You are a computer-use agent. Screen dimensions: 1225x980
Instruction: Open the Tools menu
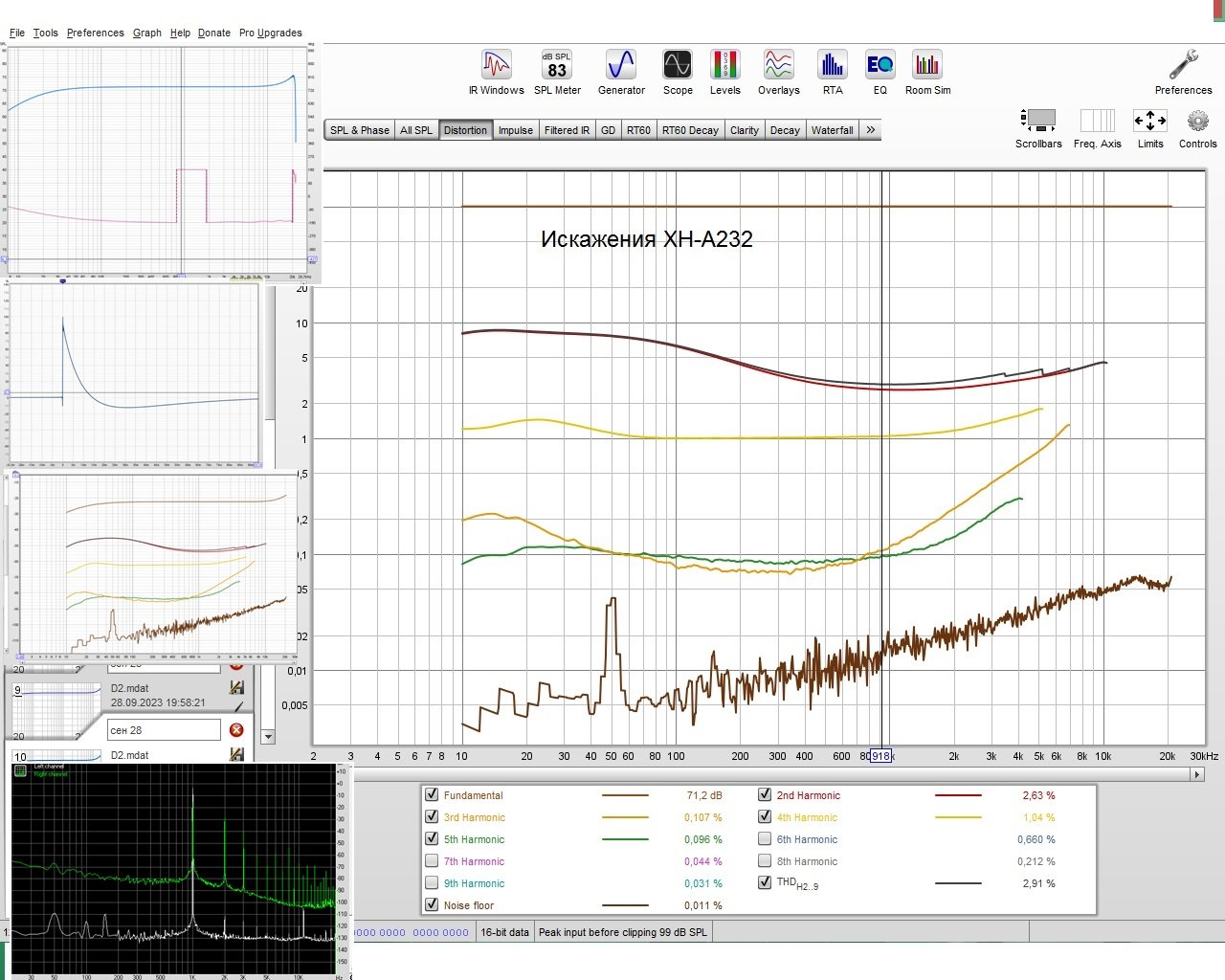pos(45,33)
